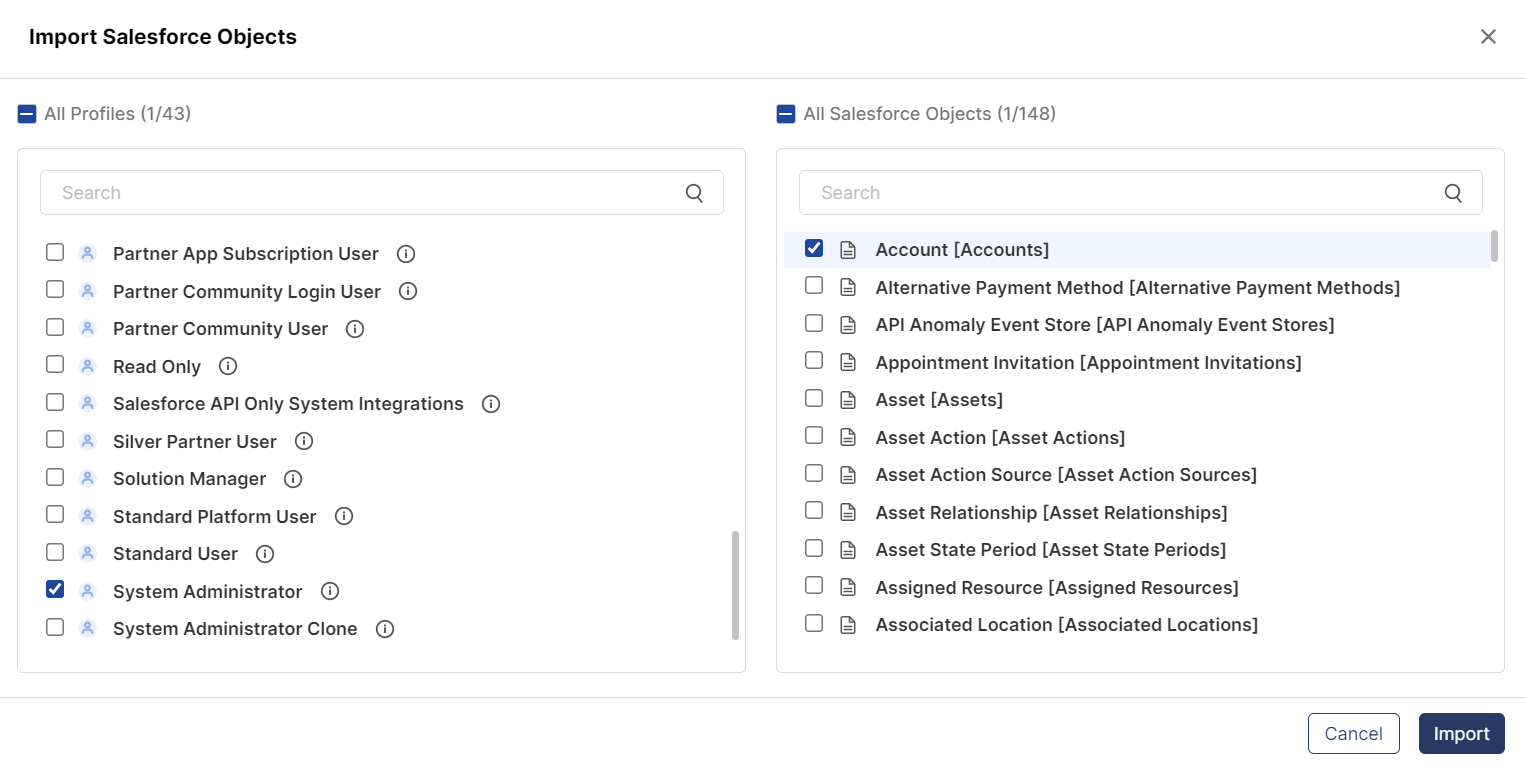Image resolution: width=1525 pixels, height=772 pixels.
Task: Click info icon next to System Administrator
Action: (x=330, y=591)
